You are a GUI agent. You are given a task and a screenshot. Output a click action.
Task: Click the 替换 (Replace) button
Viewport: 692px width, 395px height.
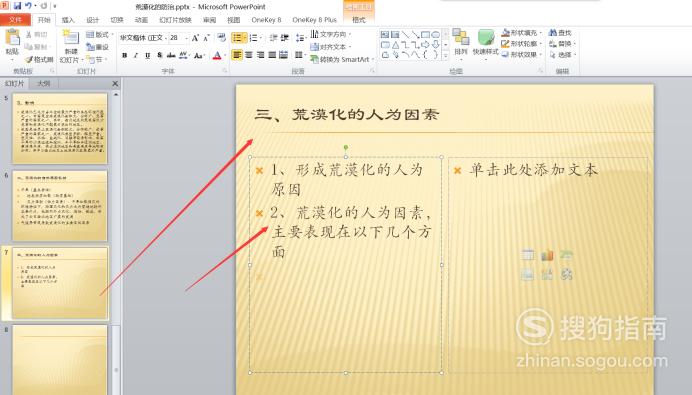(x=562, y=44)
